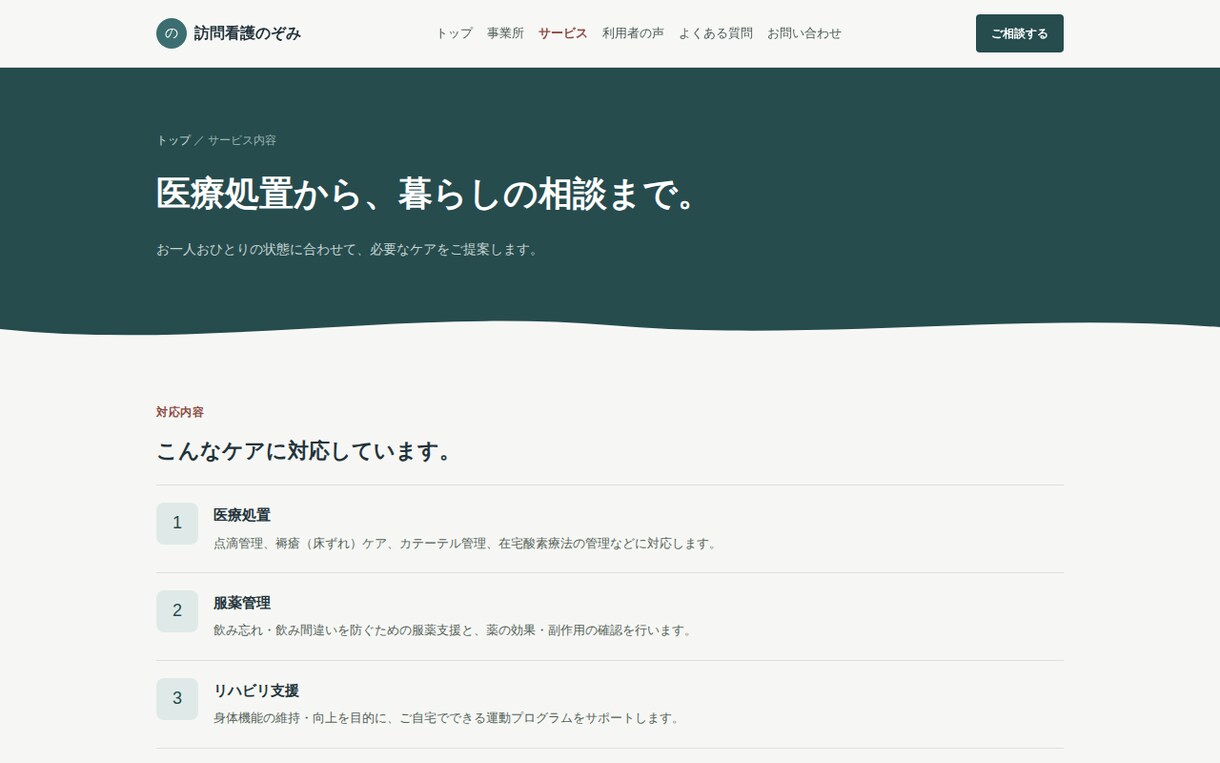Click the number 1 badge for 医療処置
Screen dimensions: 1220x763
coord(177,523)
